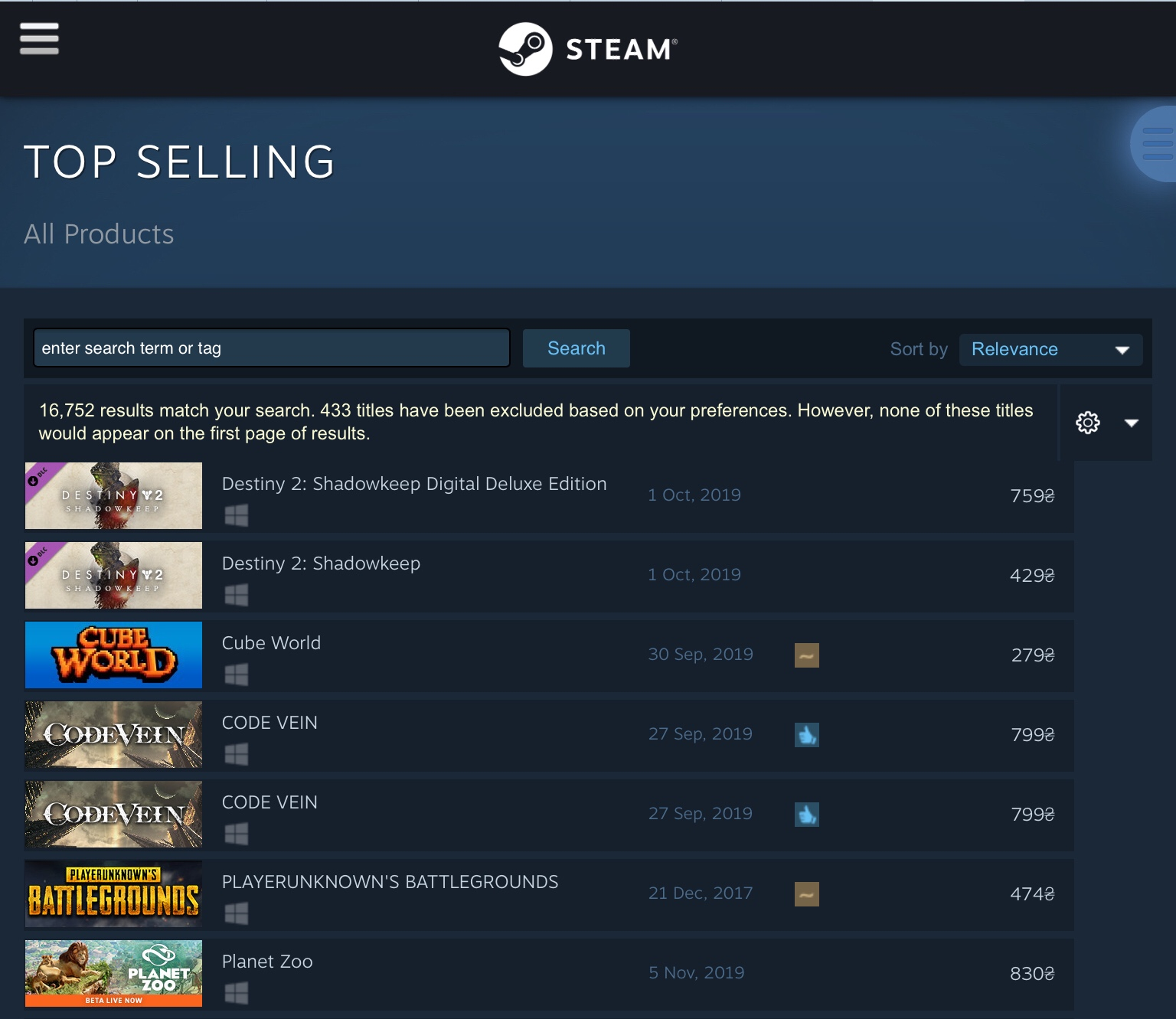The height and width of the screenshot is (1019, 1176).
Task: Open the Planet Zoo thumbnail
Action: 113,973
